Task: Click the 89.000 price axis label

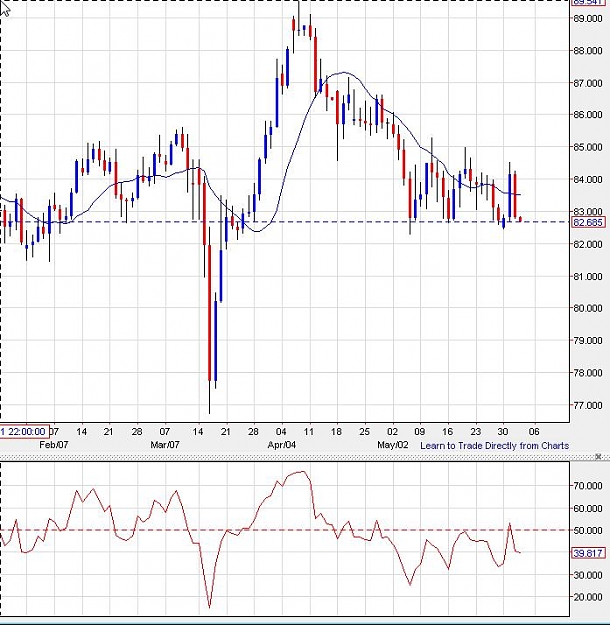Action: (x=588, y=18)
